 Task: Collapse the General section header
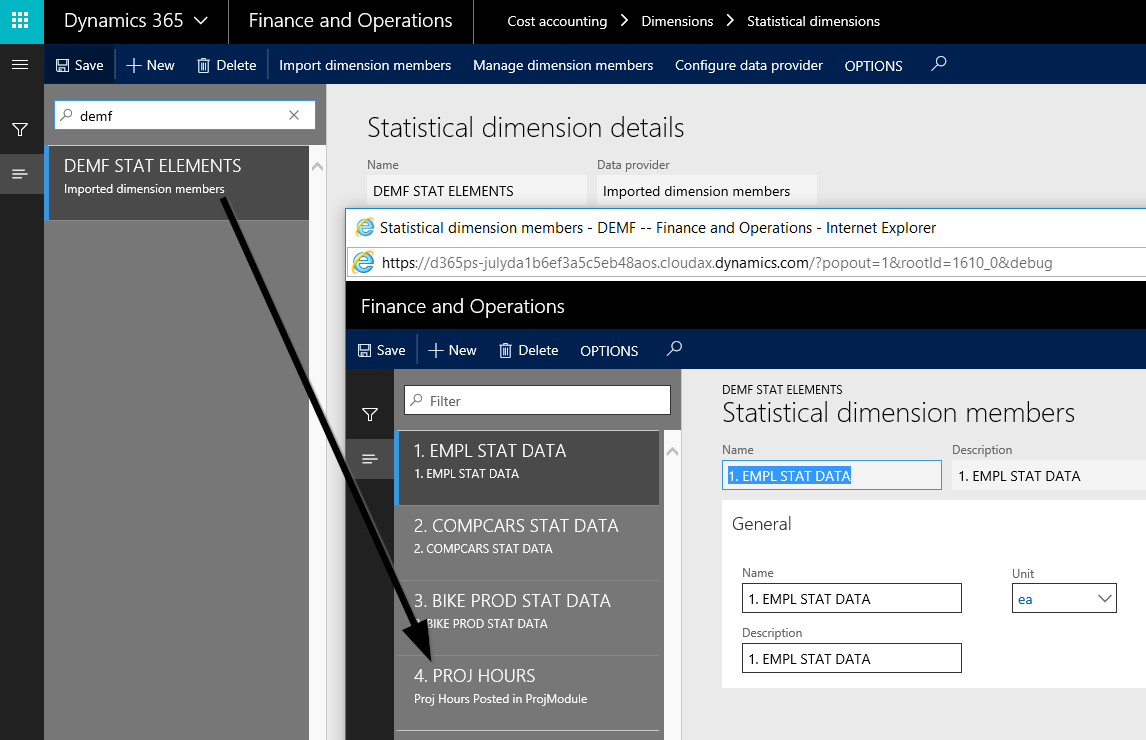point(762,524)
